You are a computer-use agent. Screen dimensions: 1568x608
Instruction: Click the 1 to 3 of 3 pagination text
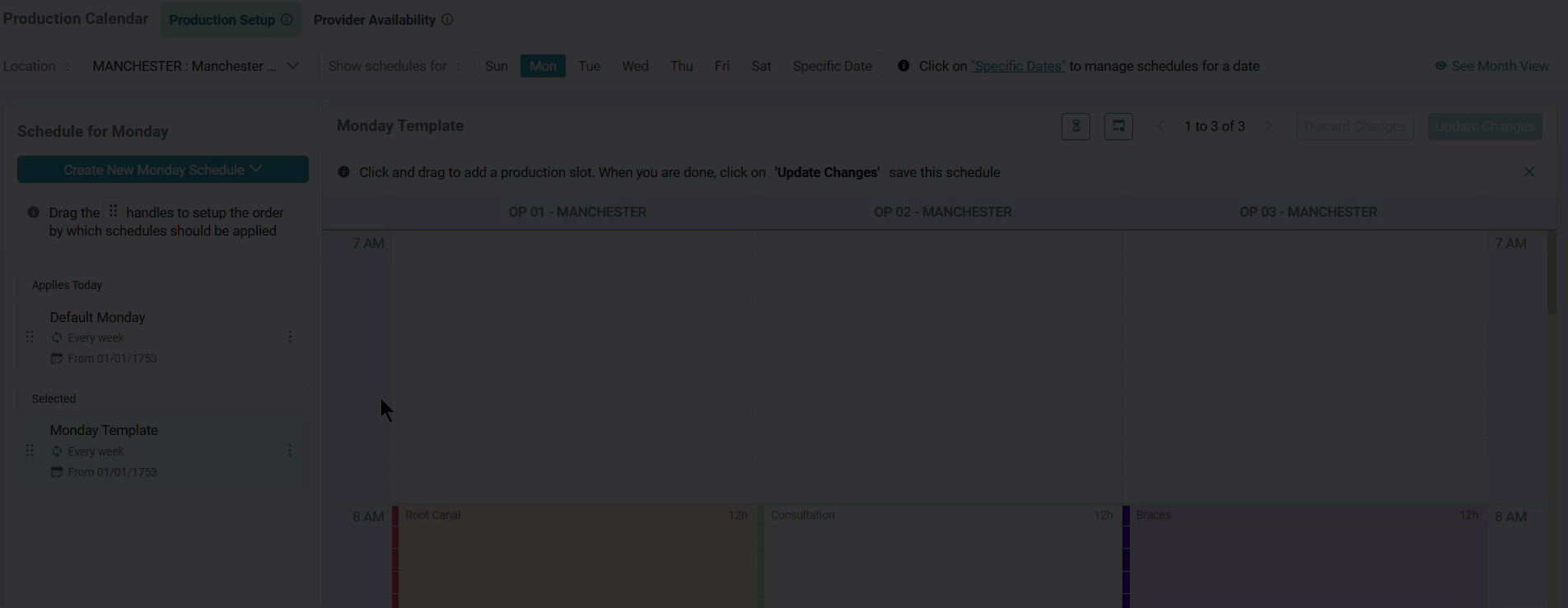click(1215, 126)
